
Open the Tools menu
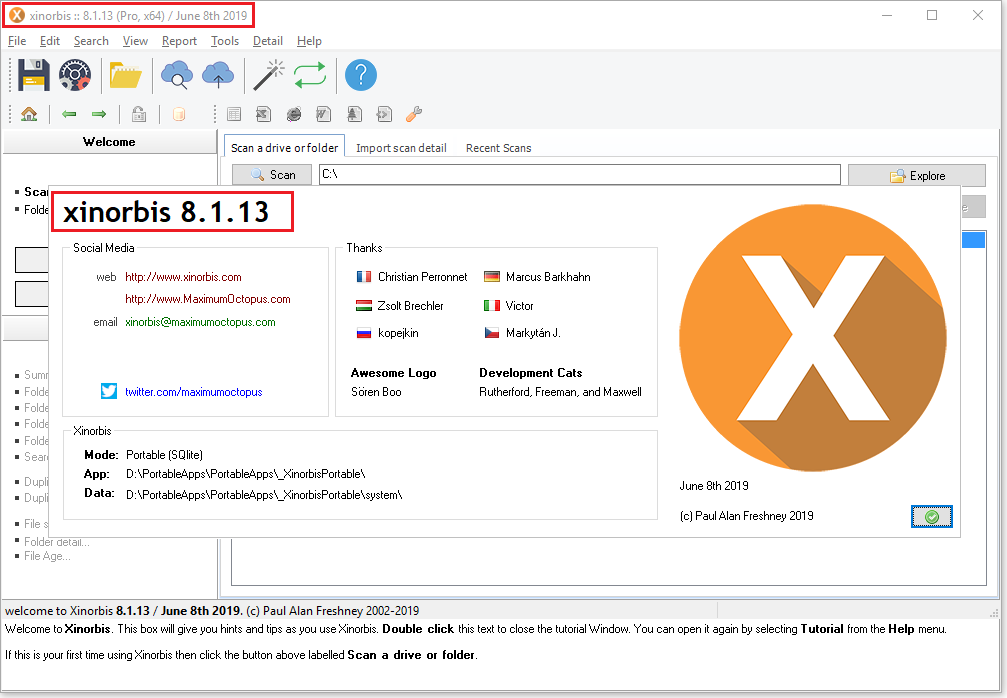[225, 41]
